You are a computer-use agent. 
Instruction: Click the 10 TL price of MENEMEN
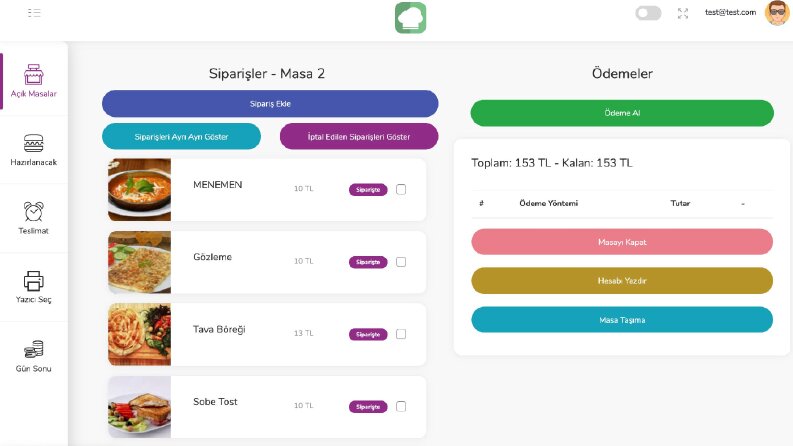[x=303, y=189]
